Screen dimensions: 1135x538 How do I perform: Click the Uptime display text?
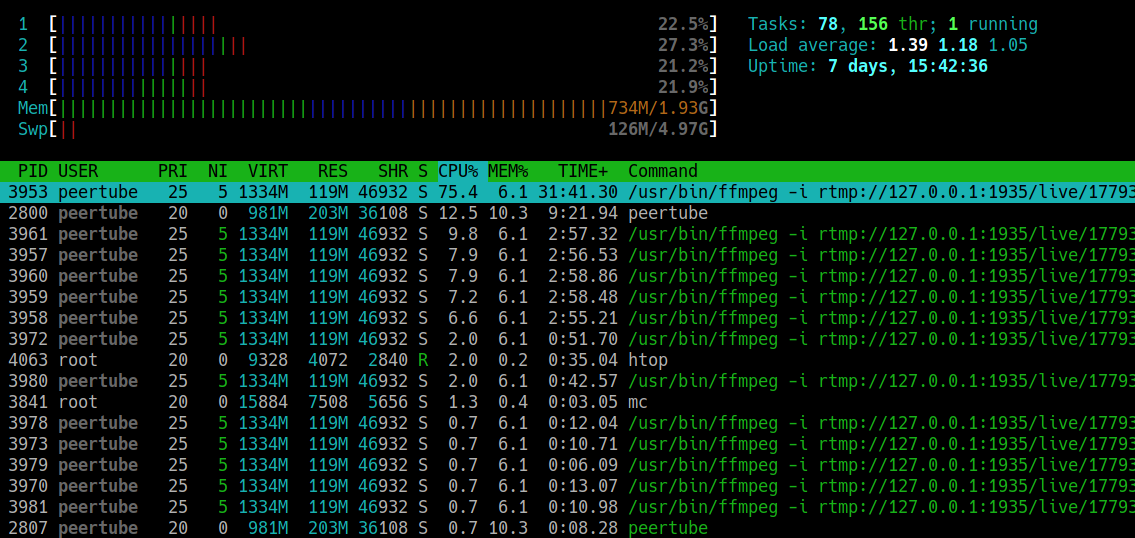[x=867, y=66]
